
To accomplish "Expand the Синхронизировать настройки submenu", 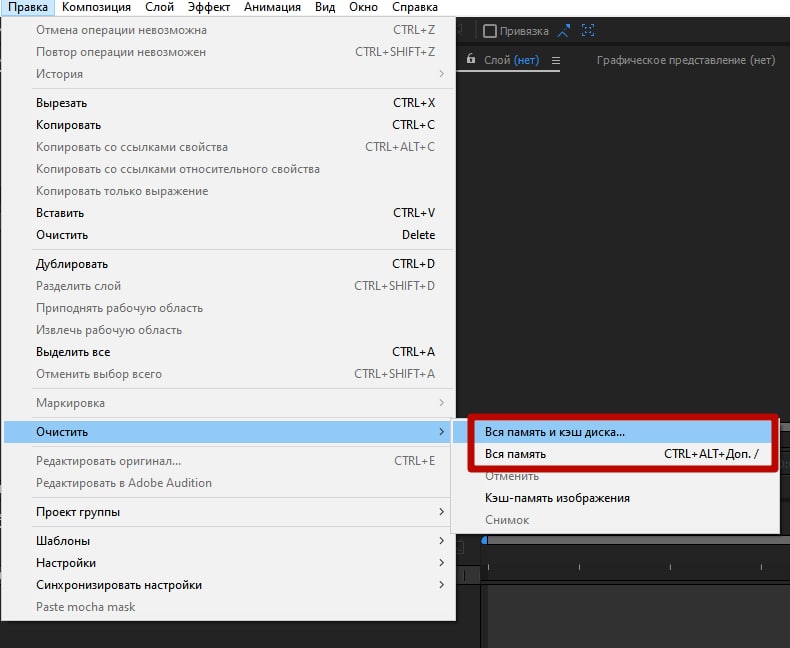I will pyautogui.click(x=229, y=585).
